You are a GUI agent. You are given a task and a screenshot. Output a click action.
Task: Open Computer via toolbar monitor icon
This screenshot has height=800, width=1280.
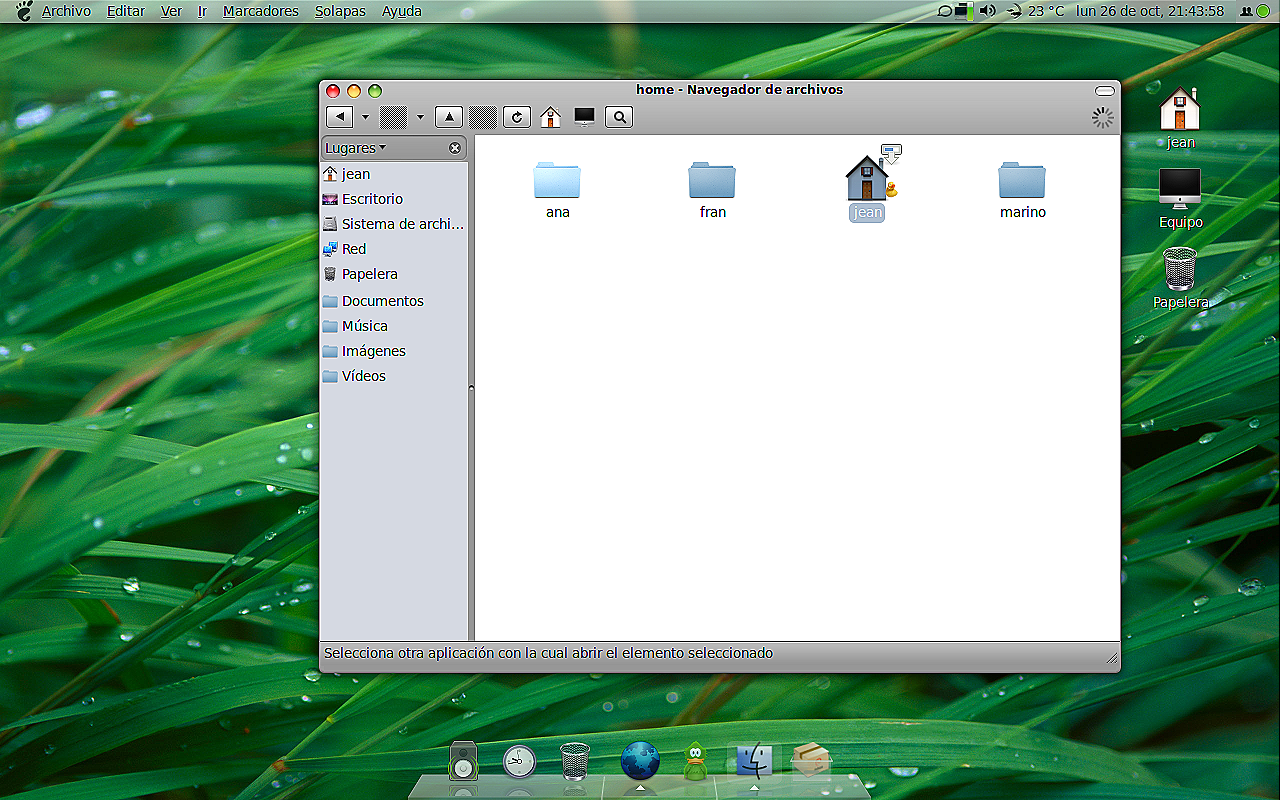click(x=584, y=117)
